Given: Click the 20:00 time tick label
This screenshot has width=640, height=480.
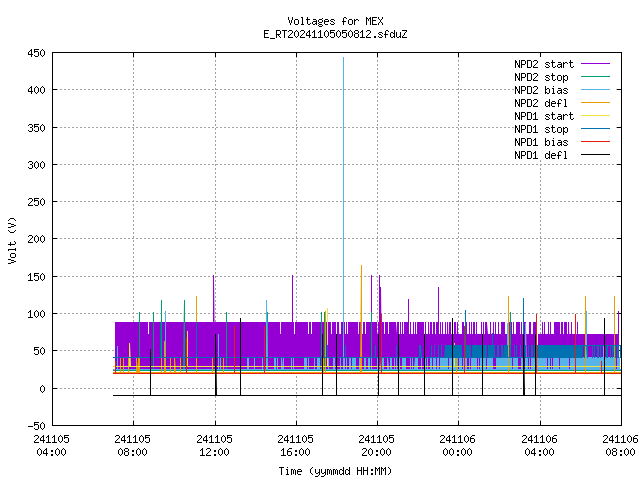Looking at the screenshot, I should tap(376, 452).
